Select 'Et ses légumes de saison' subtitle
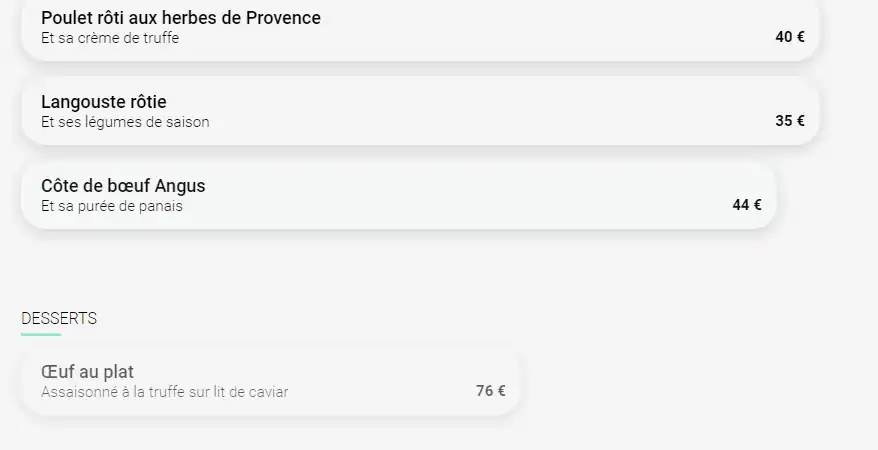Screen dimensions: 878x450 click(x=125, y=122)
